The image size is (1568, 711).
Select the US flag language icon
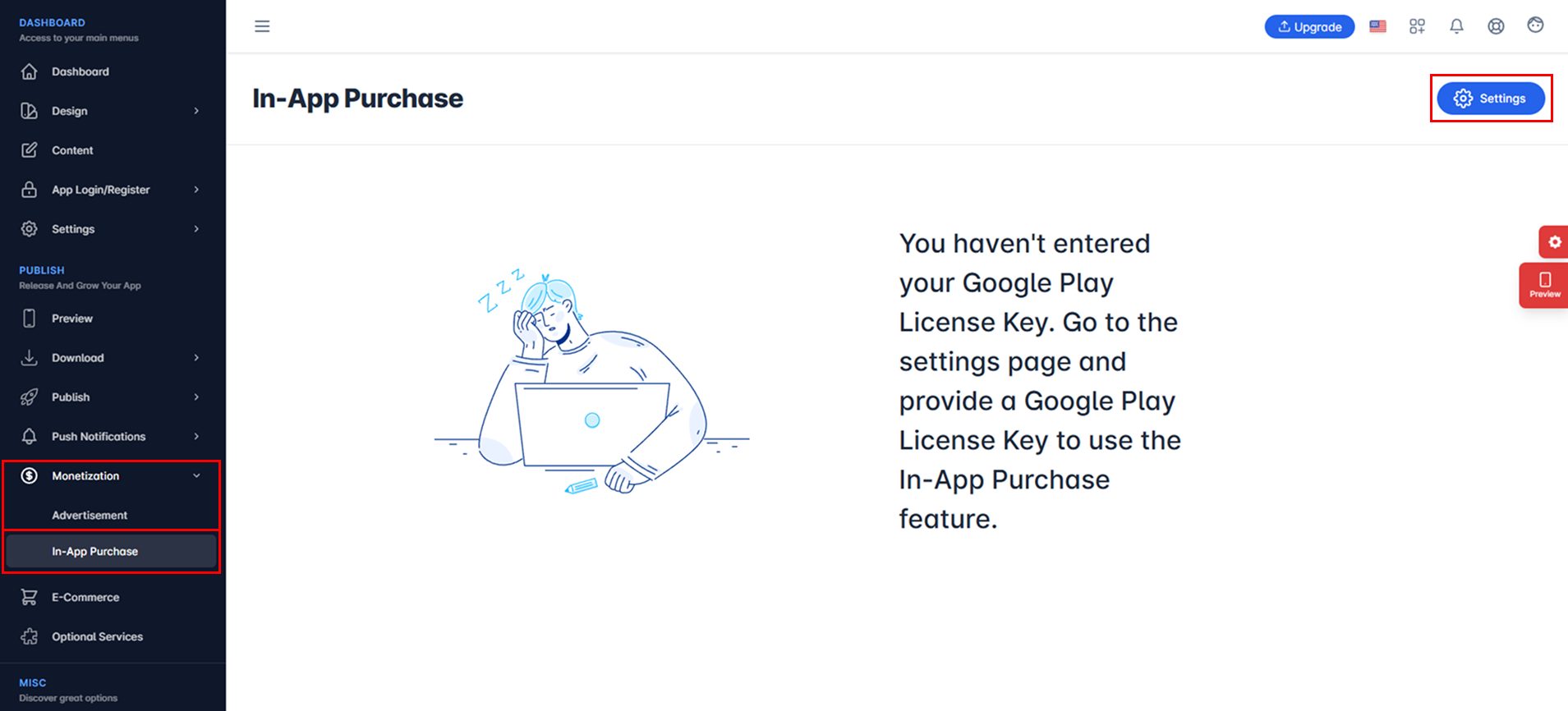tap(1378, 26)
